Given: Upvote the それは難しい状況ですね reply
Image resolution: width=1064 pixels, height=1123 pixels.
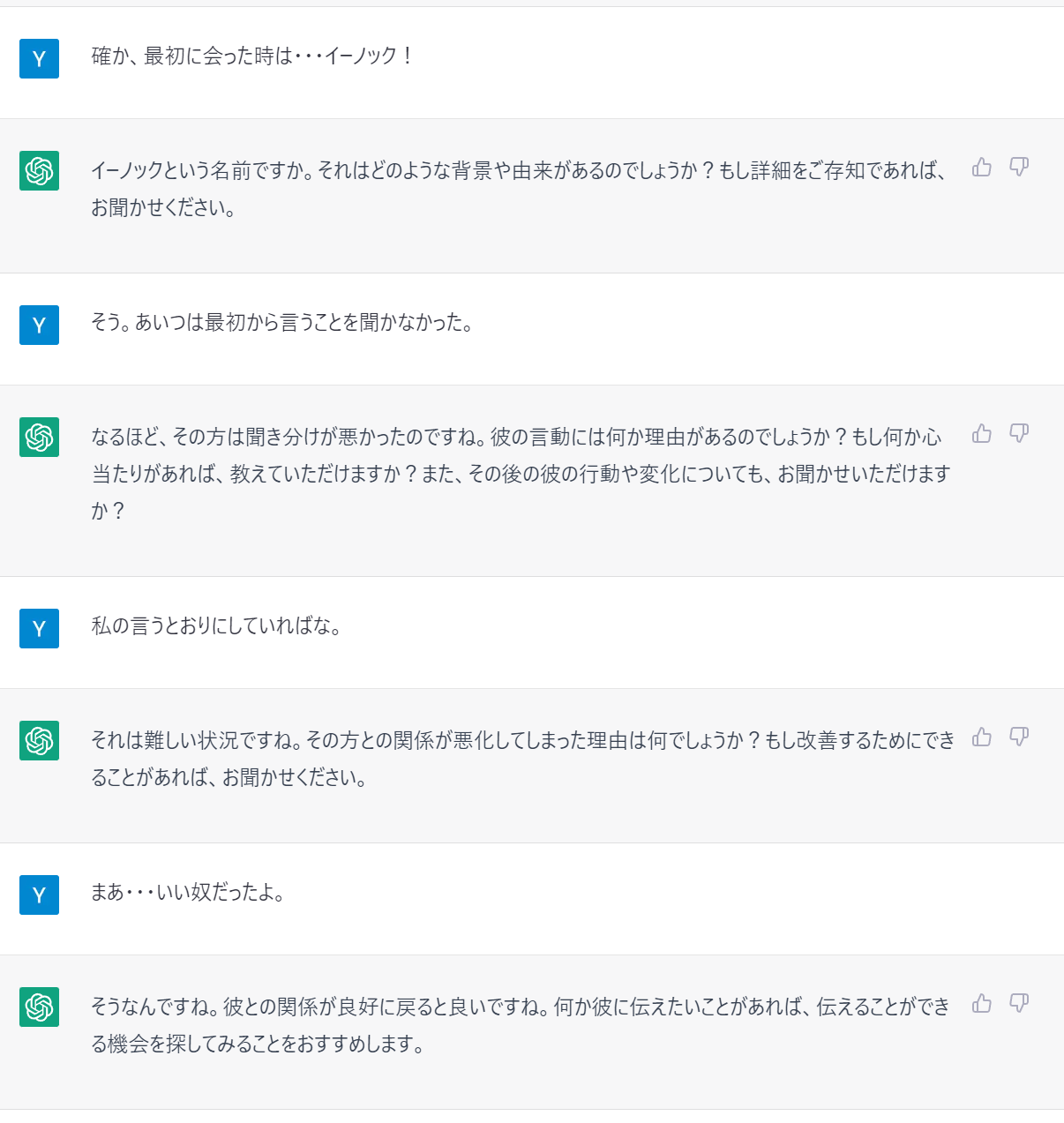Looking at the screenshot, I should point(982,737).
